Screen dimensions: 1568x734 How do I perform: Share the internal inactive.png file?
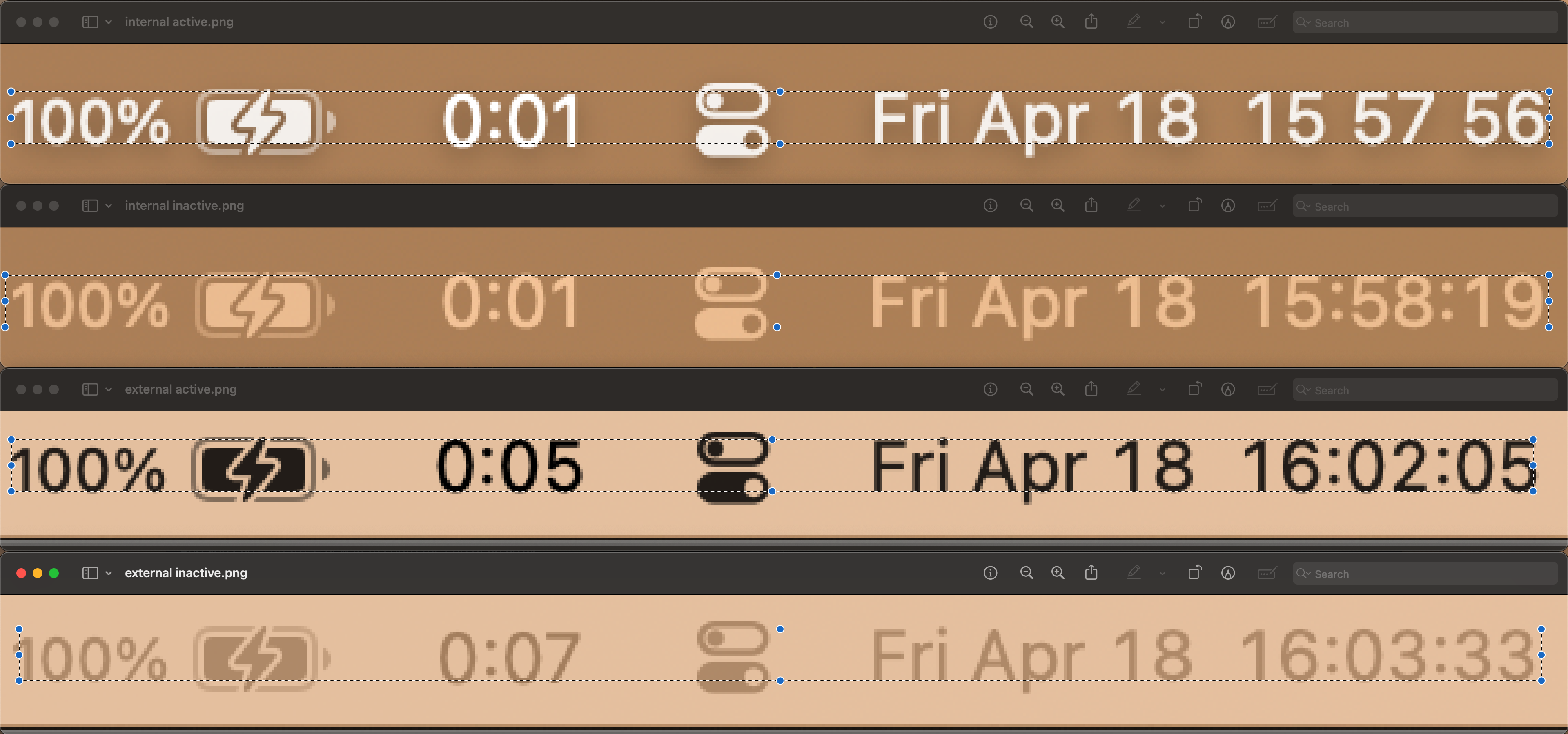point(1091,205)
